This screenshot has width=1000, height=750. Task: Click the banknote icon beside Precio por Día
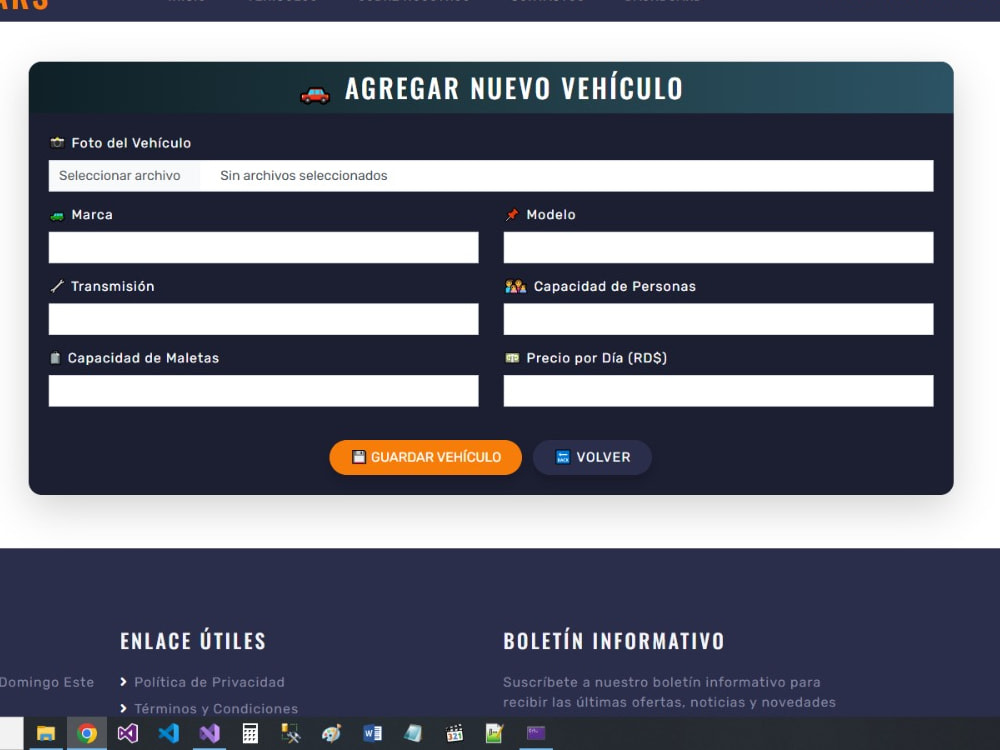coord(512,358)
